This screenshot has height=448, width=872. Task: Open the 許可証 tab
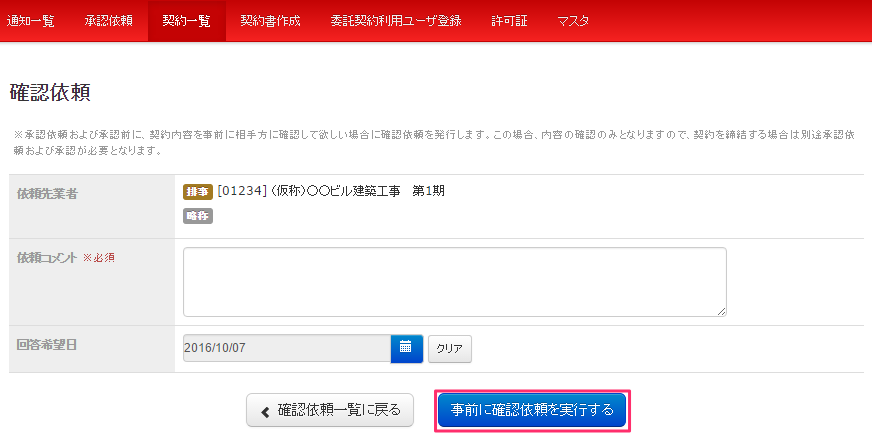509,21
